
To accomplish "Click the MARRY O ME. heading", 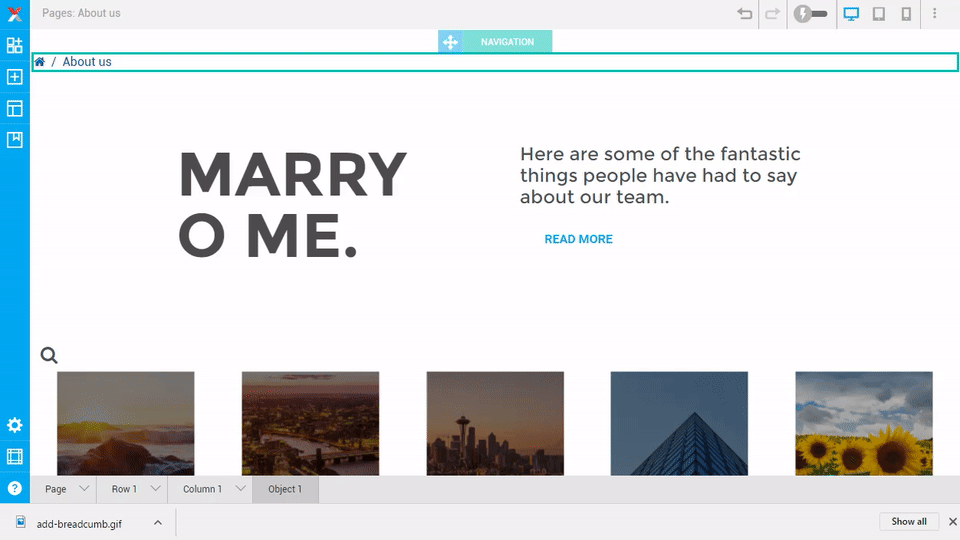I will [293, 205].
